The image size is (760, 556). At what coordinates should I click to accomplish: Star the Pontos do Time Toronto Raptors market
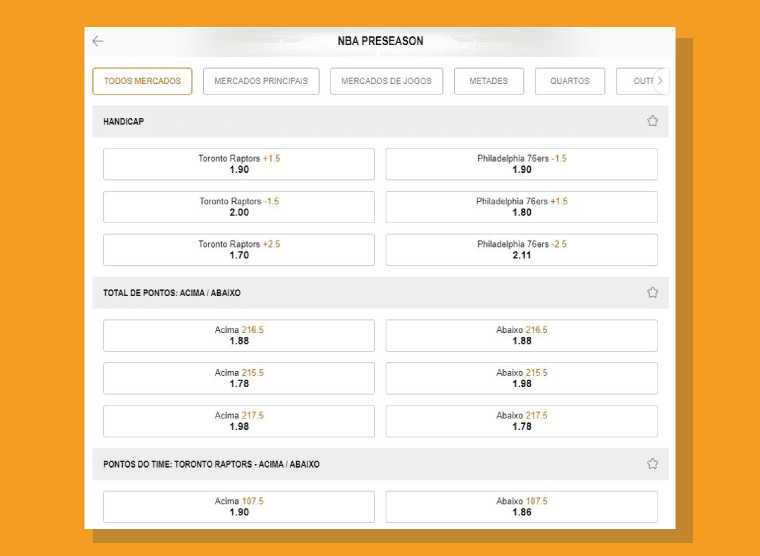tap(652, 464)
